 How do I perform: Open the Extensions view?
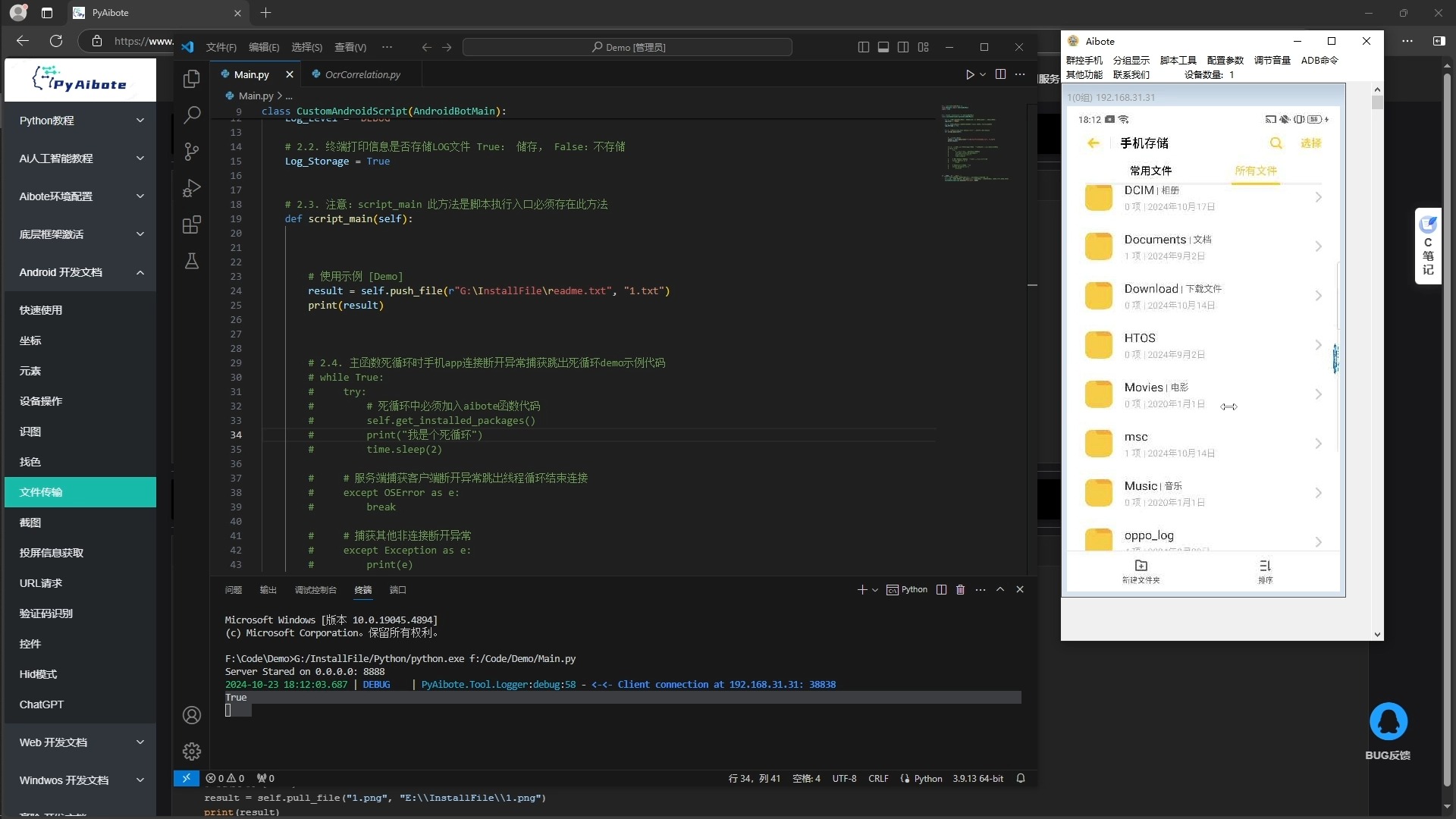pos(192,224)
